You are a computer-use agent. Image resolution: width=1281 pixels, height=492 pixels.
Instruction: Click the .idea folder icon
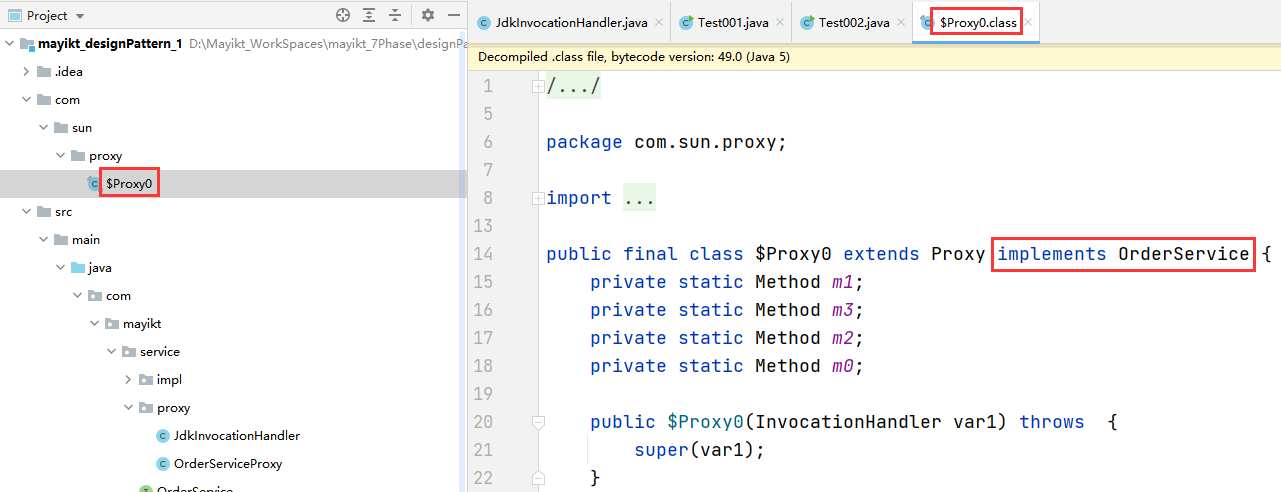(x=43, y=72)
